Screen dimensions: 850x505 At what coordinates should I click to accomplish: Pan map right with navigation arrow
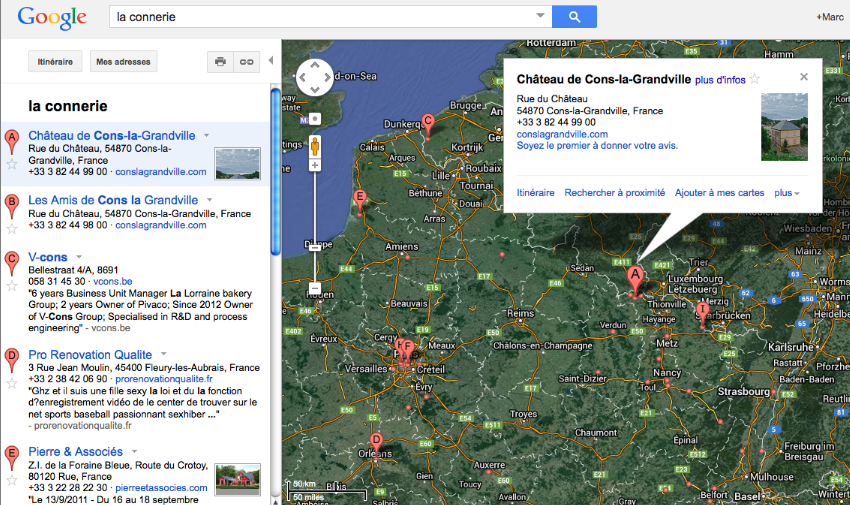coord(327,77)
